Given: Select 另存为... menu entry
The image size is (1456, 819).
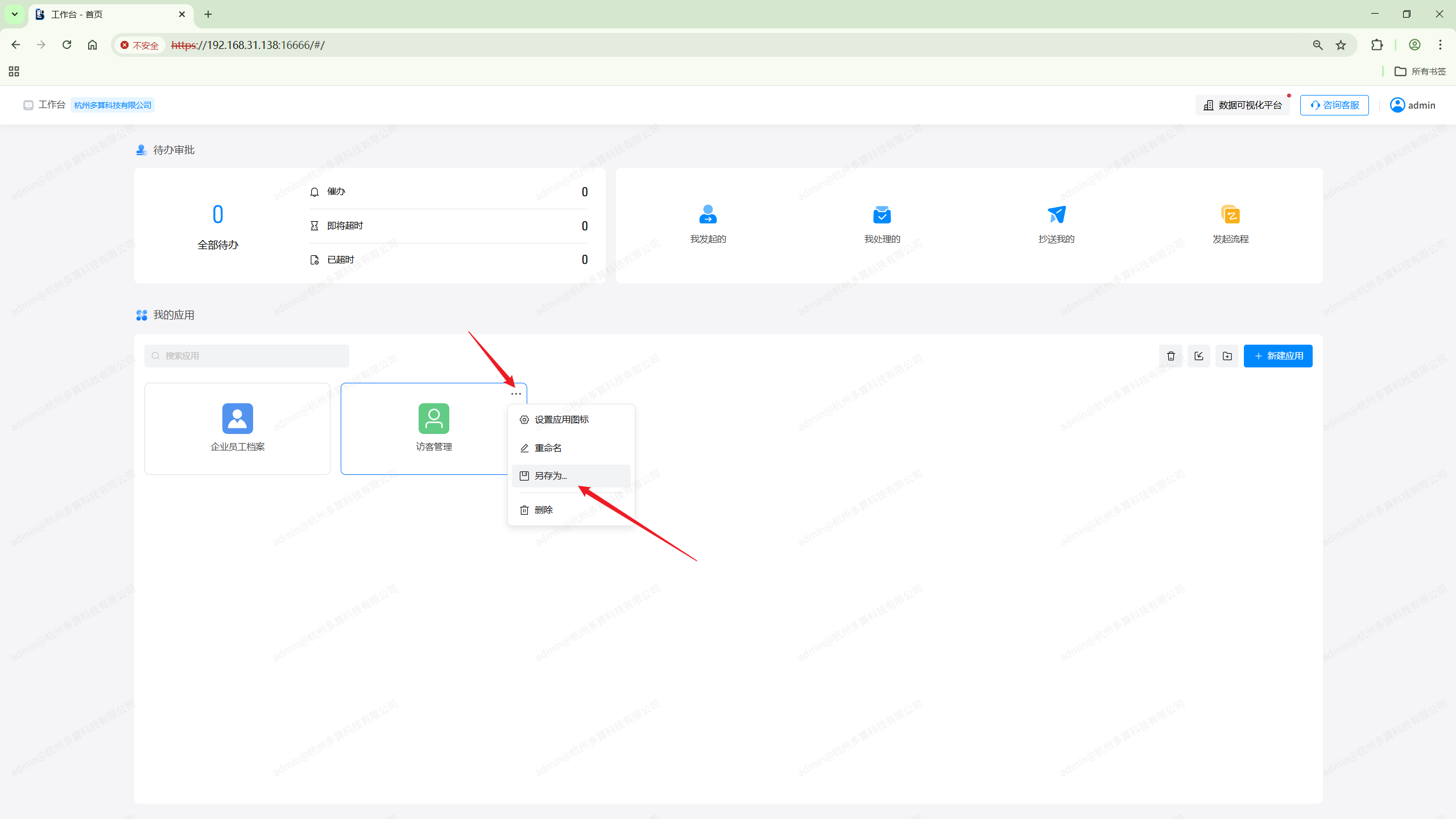Looking at the screenshot, I should coord(551,476).
